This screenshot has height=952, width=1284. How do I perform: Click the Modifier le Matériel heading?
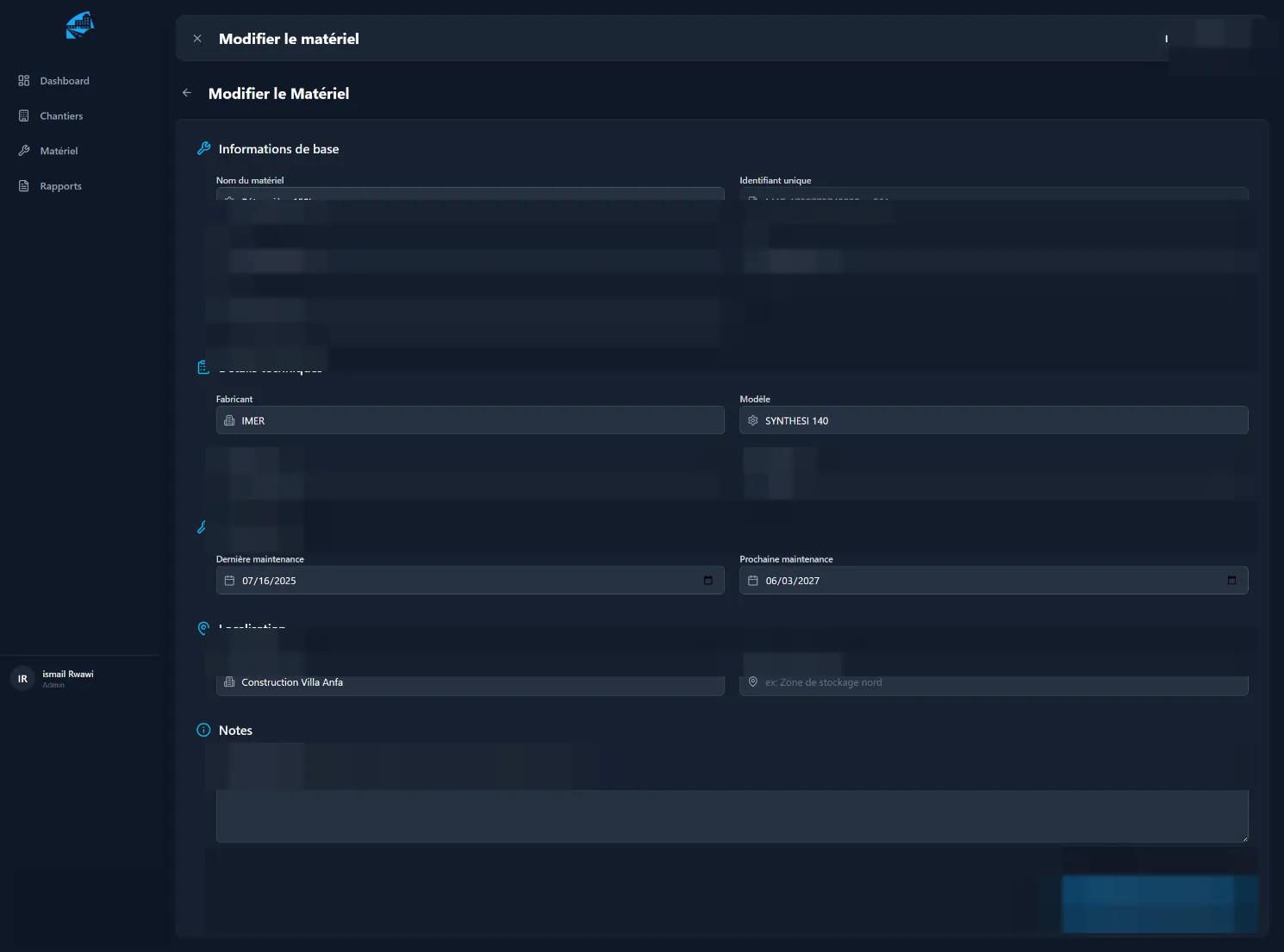pos(278,93)
